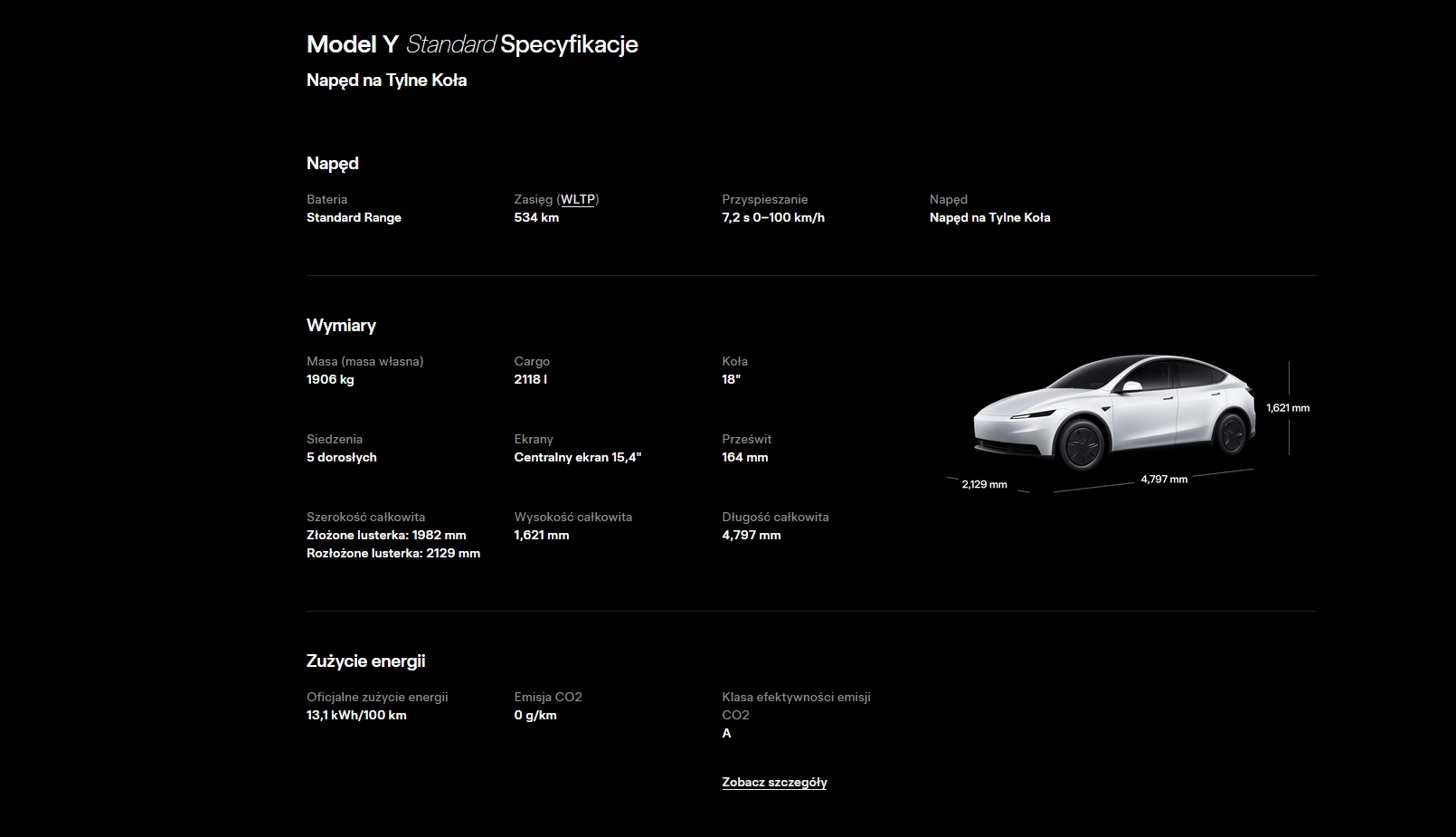This screenshot has height=837, width=1456.
Task: Click the Rozłożone lusterka: 2129 mm text
Action: coord(393,554)
